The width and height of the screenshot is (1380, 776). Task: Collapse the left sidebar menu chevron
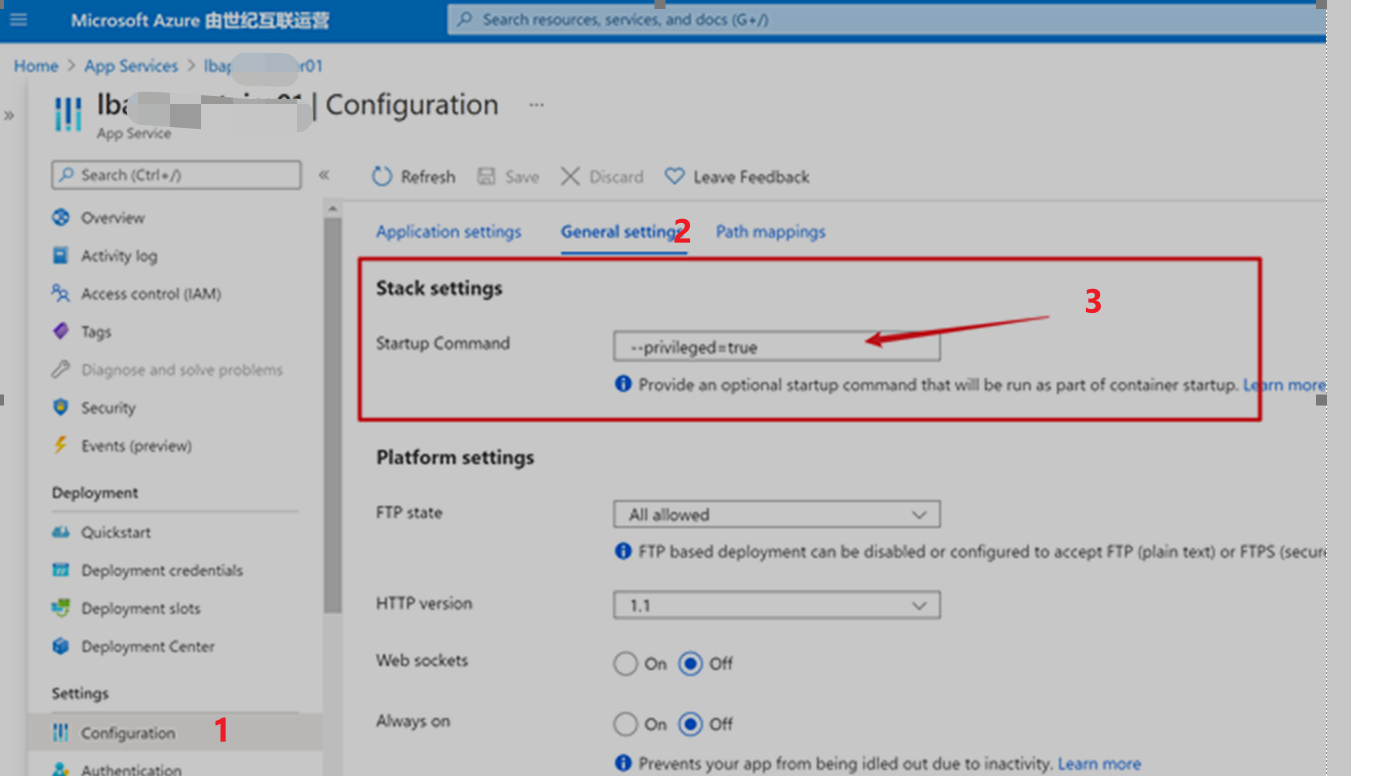click(x=324, y=175)
